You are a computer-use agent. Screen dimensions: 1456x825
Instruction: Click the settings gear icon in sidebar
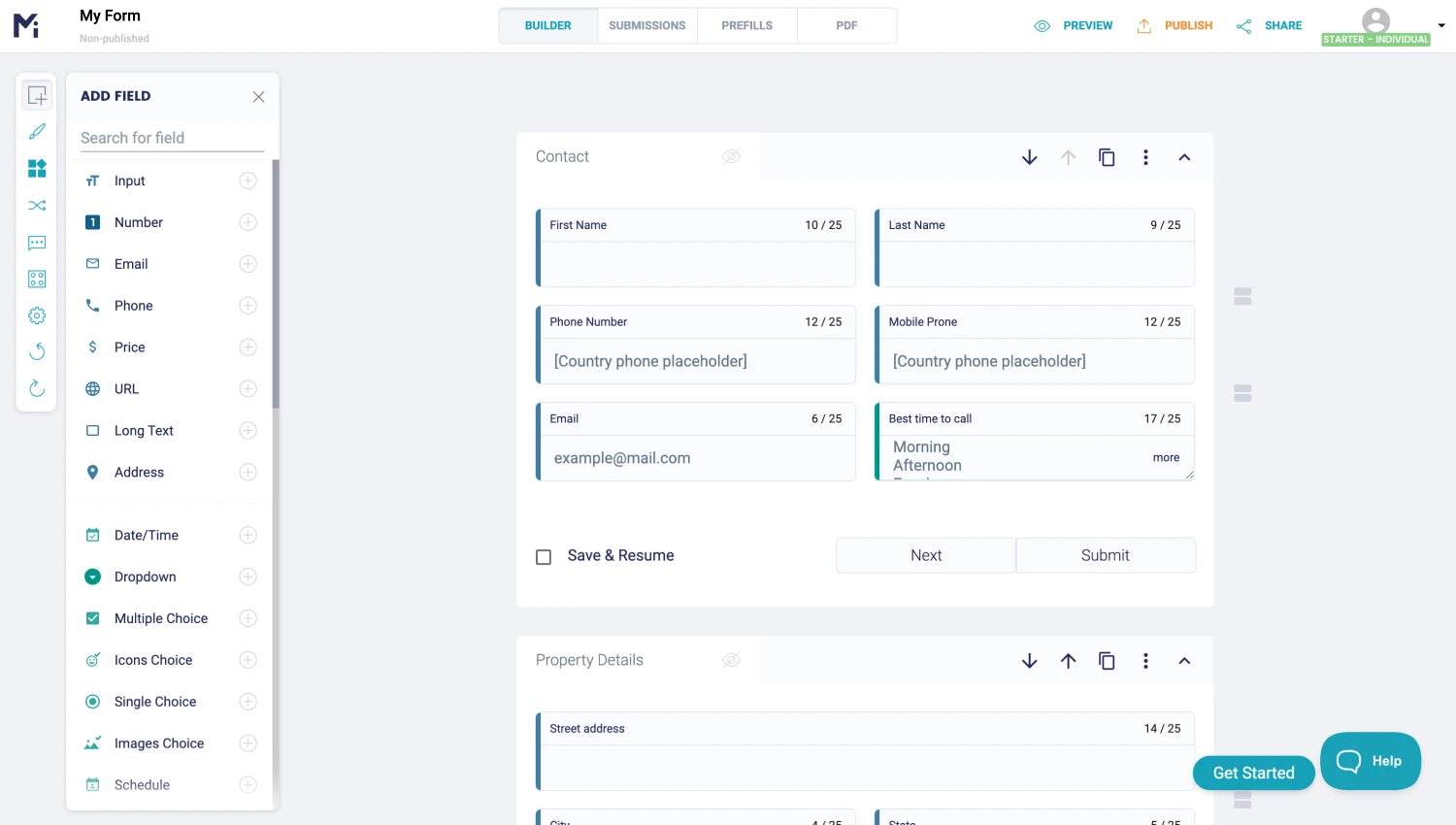[x=37, y=315]
